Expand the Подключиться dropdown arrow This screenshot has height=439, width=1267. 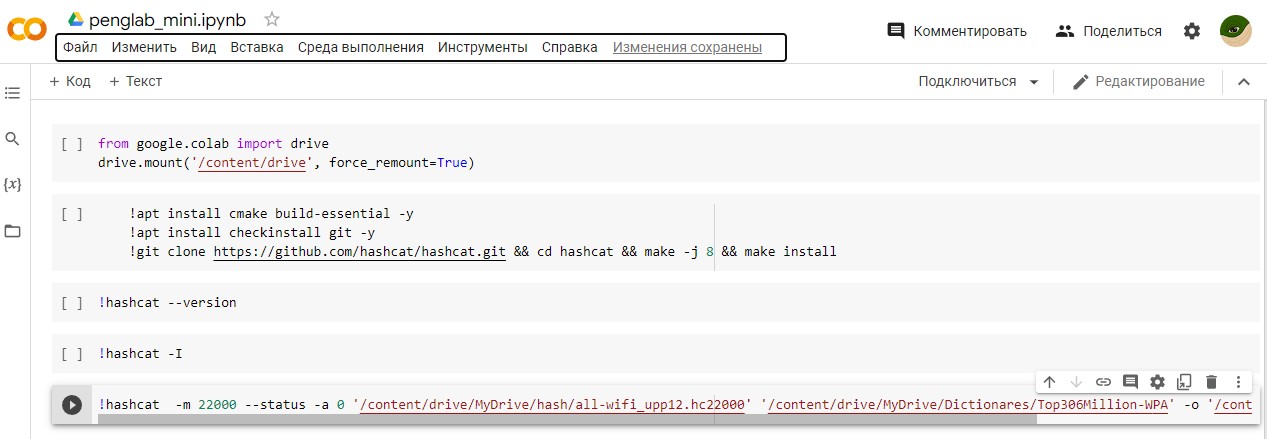(1034, 82)
